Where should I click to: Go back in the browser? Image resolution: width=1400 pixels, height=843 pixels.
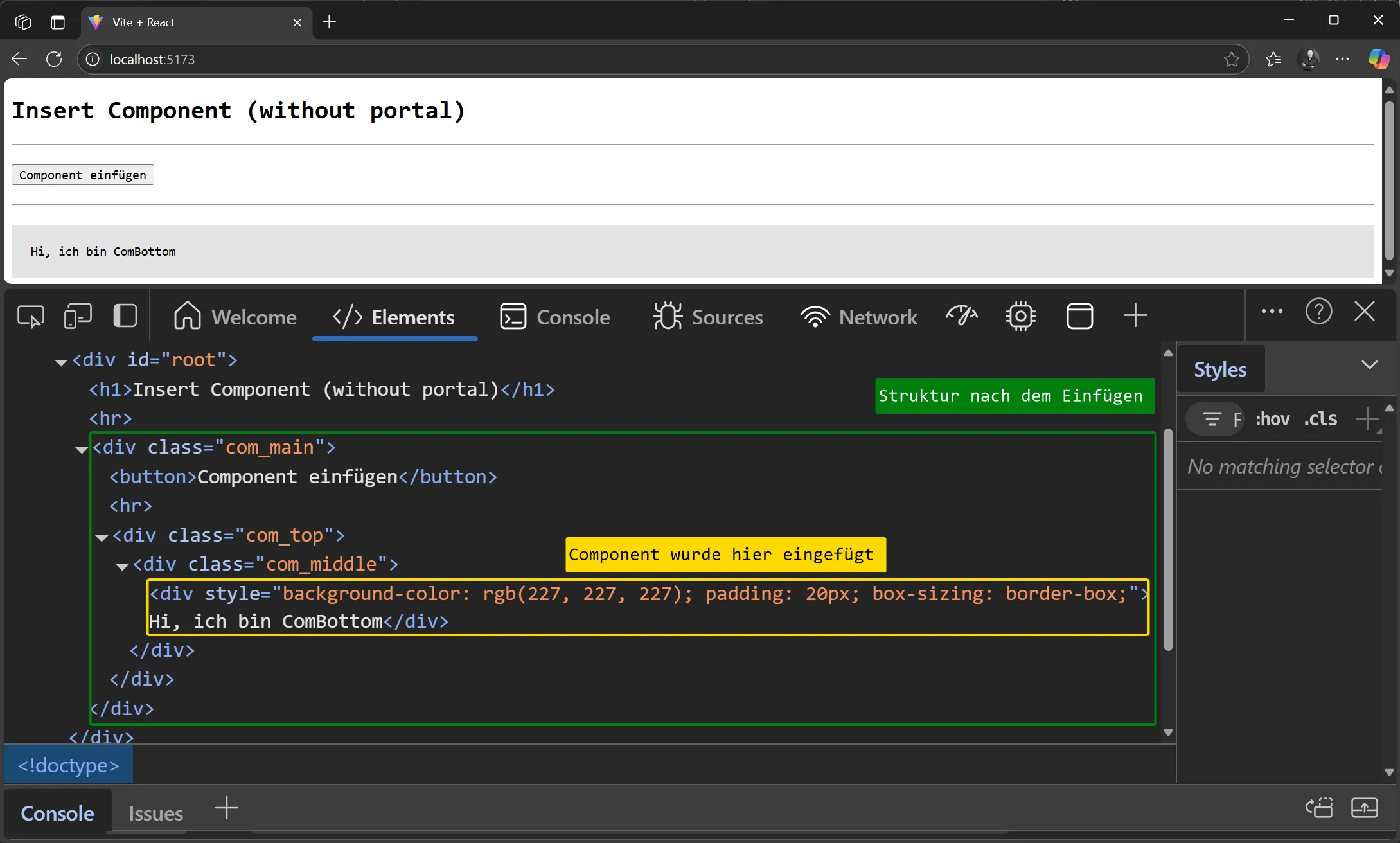tap(19, 59)
